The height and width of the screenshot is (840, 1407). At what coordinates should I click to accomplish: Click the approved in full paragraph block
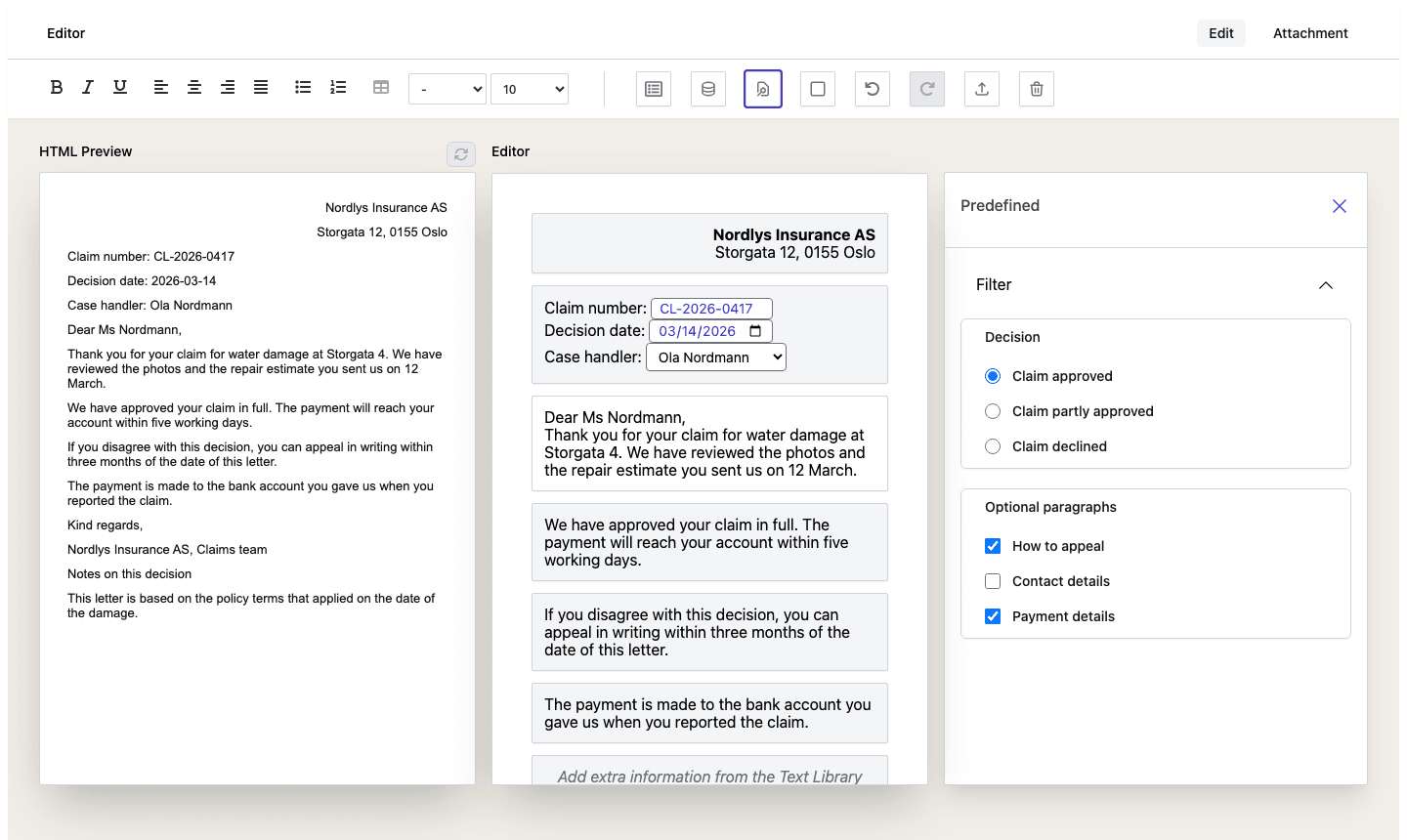[709, 542]
